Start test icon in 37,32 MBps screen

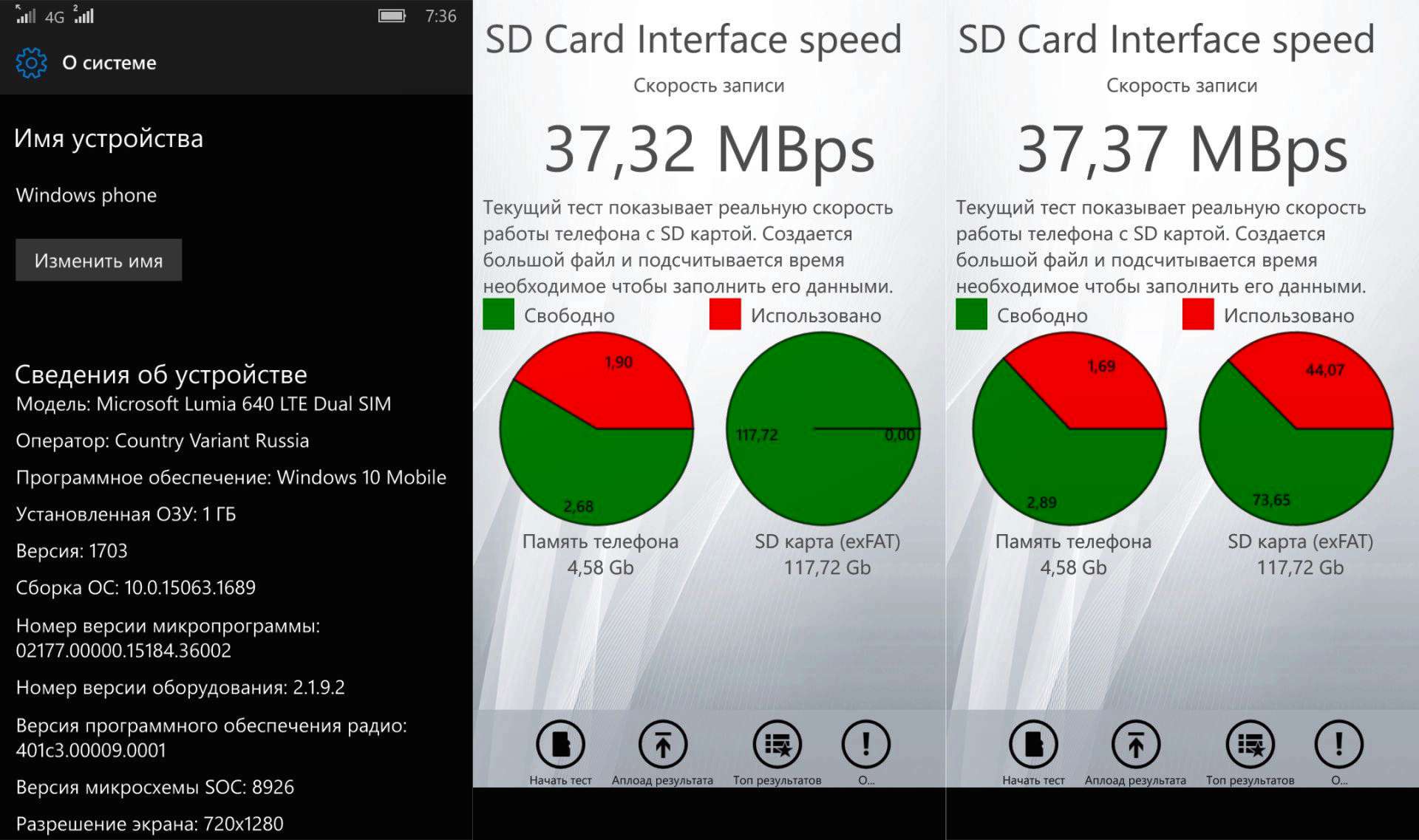[x=560, y=745]
